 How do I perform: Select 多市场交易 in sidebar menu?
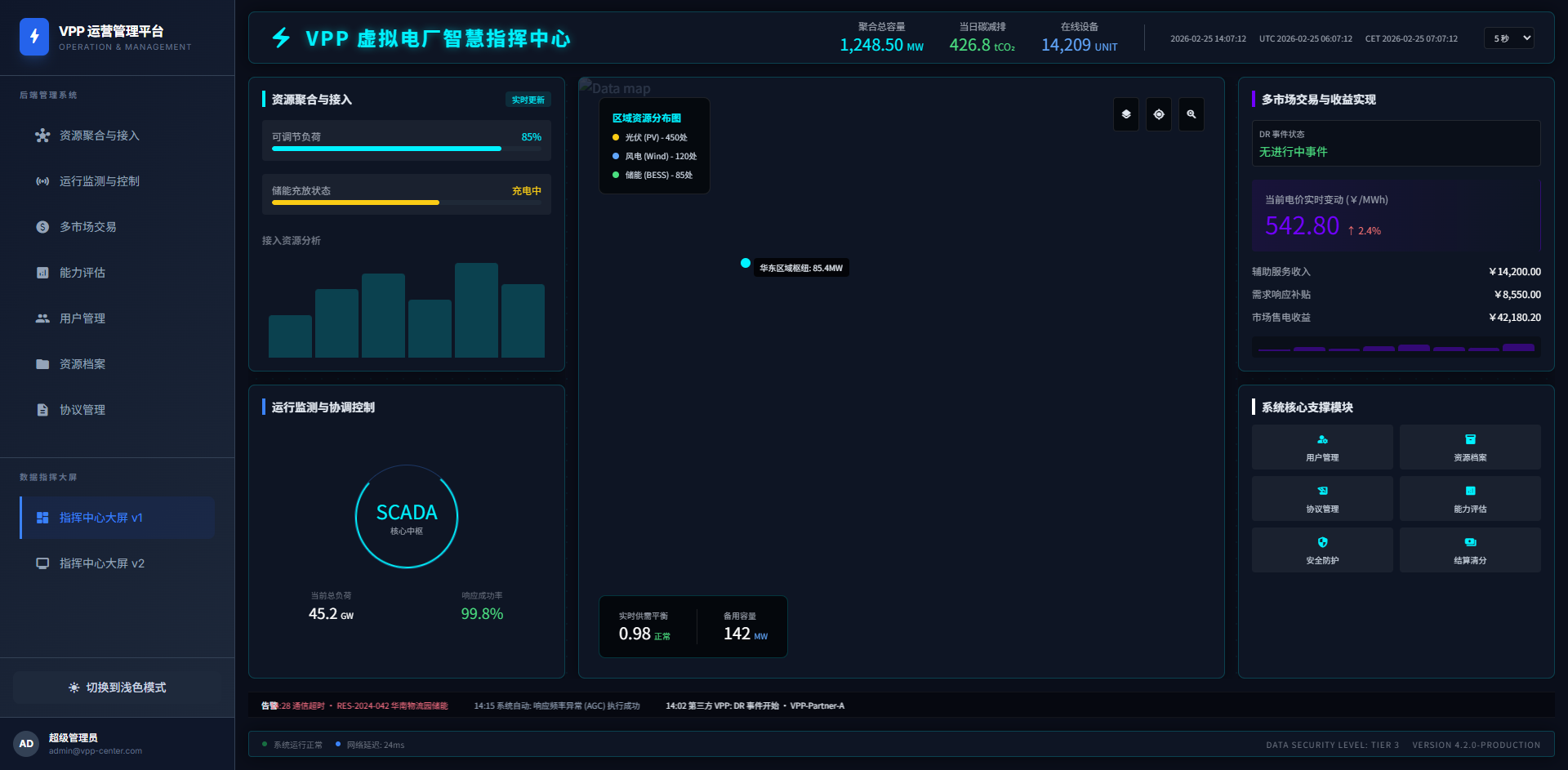pos(87,227)
